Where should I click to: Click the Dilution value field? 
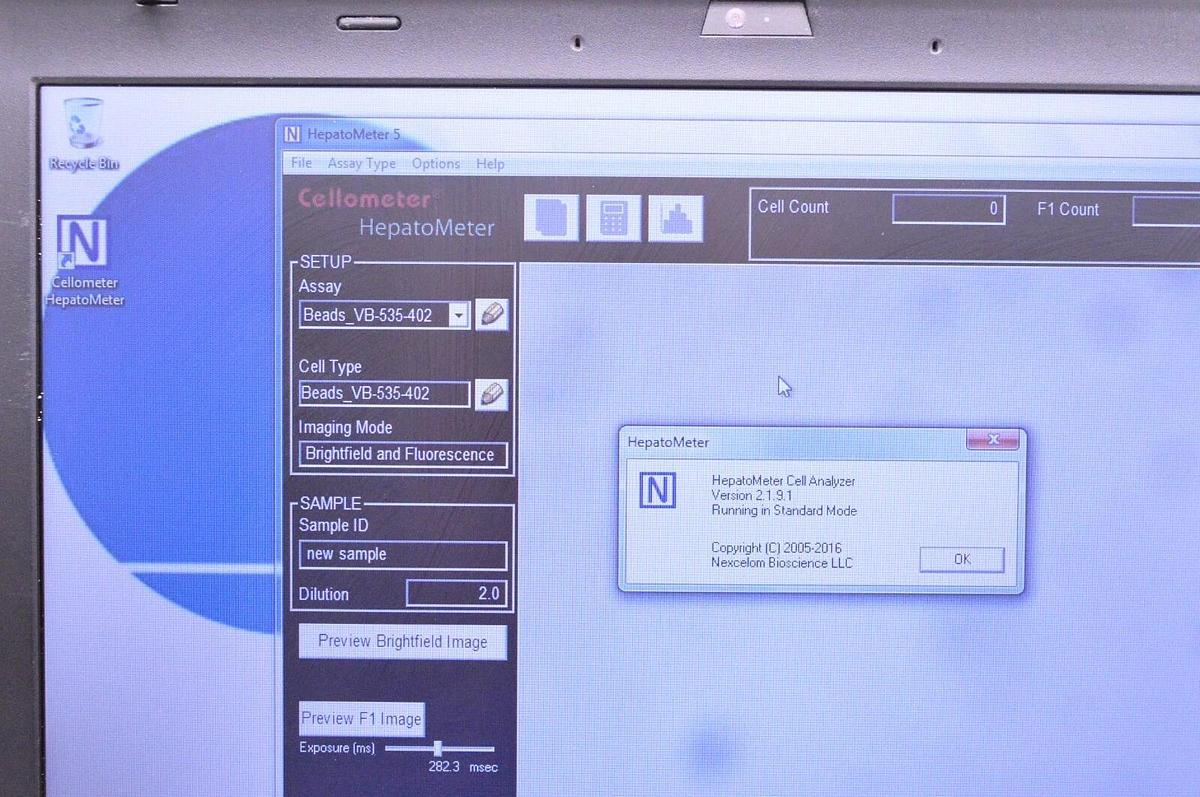tap(456, 594)
